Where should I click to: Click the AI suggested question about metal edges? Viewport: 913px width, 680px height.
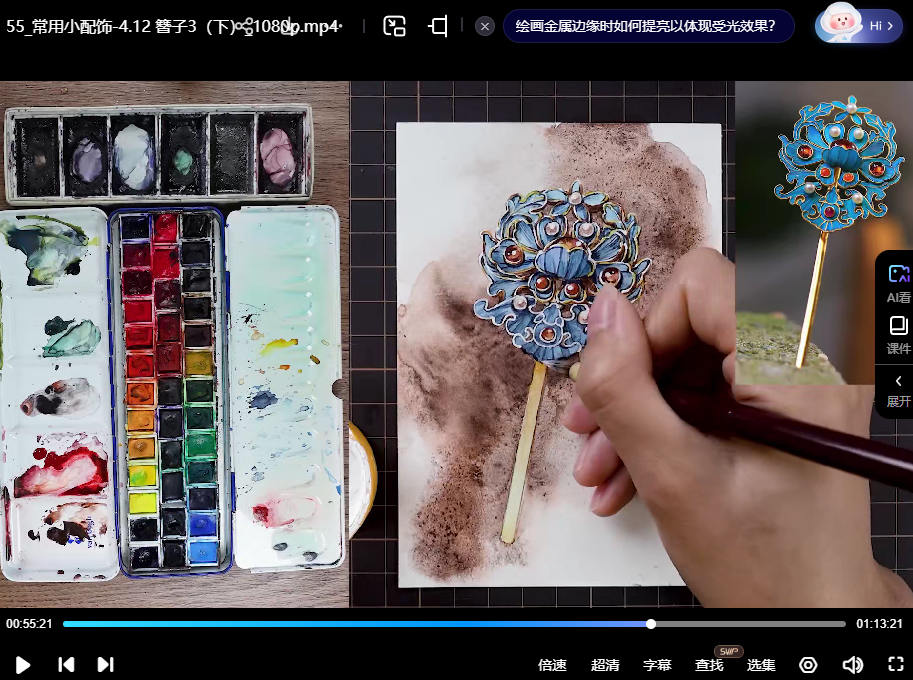coord(646,27)
